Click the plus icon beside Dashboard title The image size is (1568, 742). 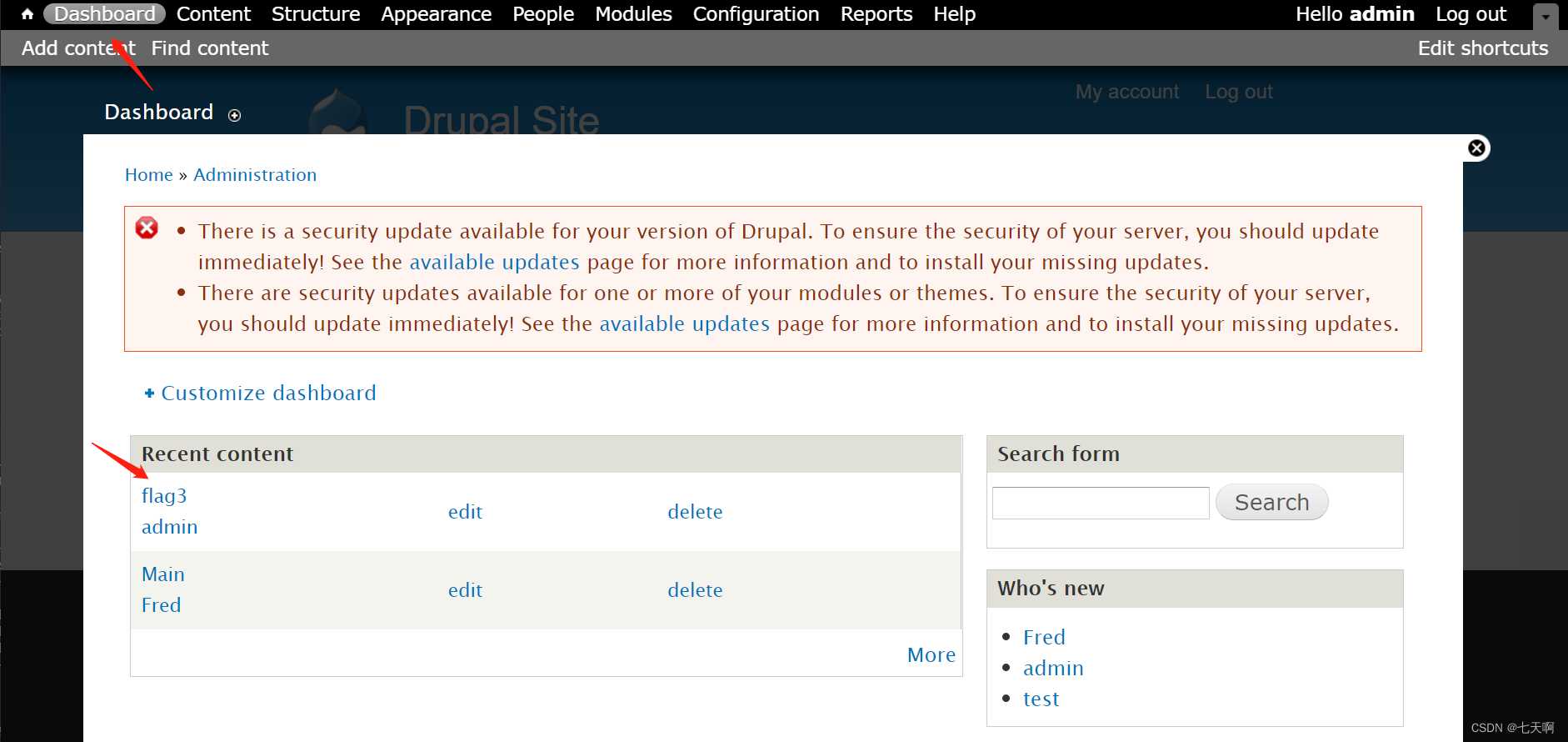tap(235, 115)
